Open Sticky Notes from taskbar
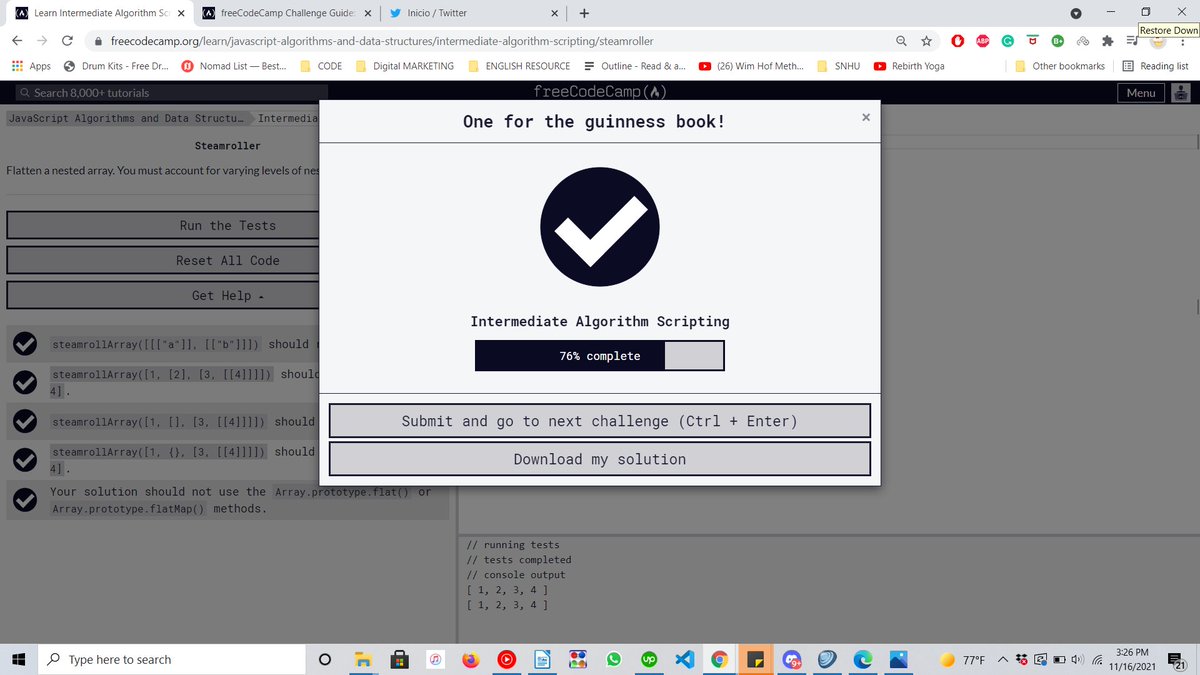The height and width of the screenshot is (675, 1200). pyautogui.click(x=755, y=660)
